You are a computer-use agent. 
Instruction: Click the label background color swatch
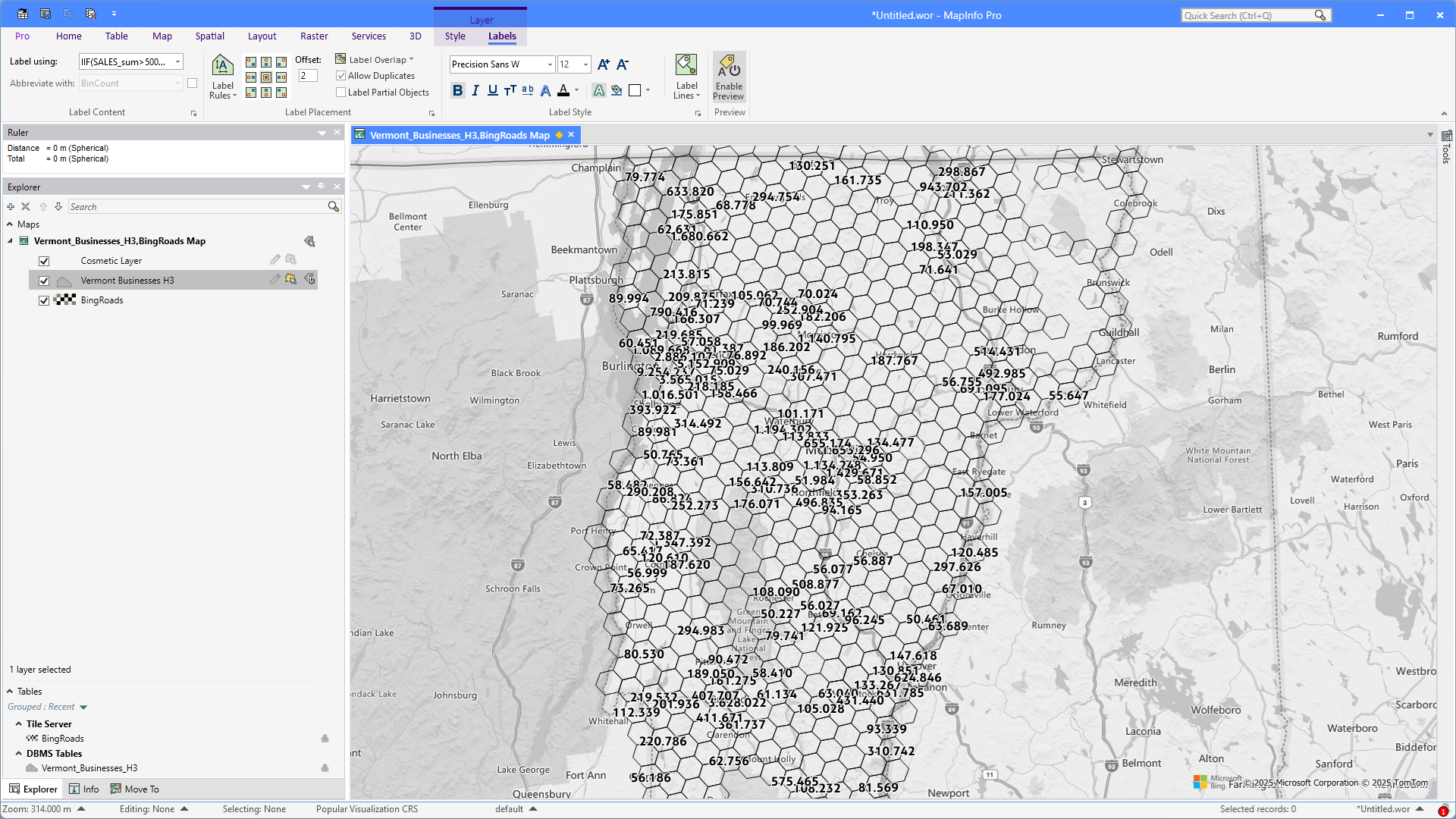(635, 90)
